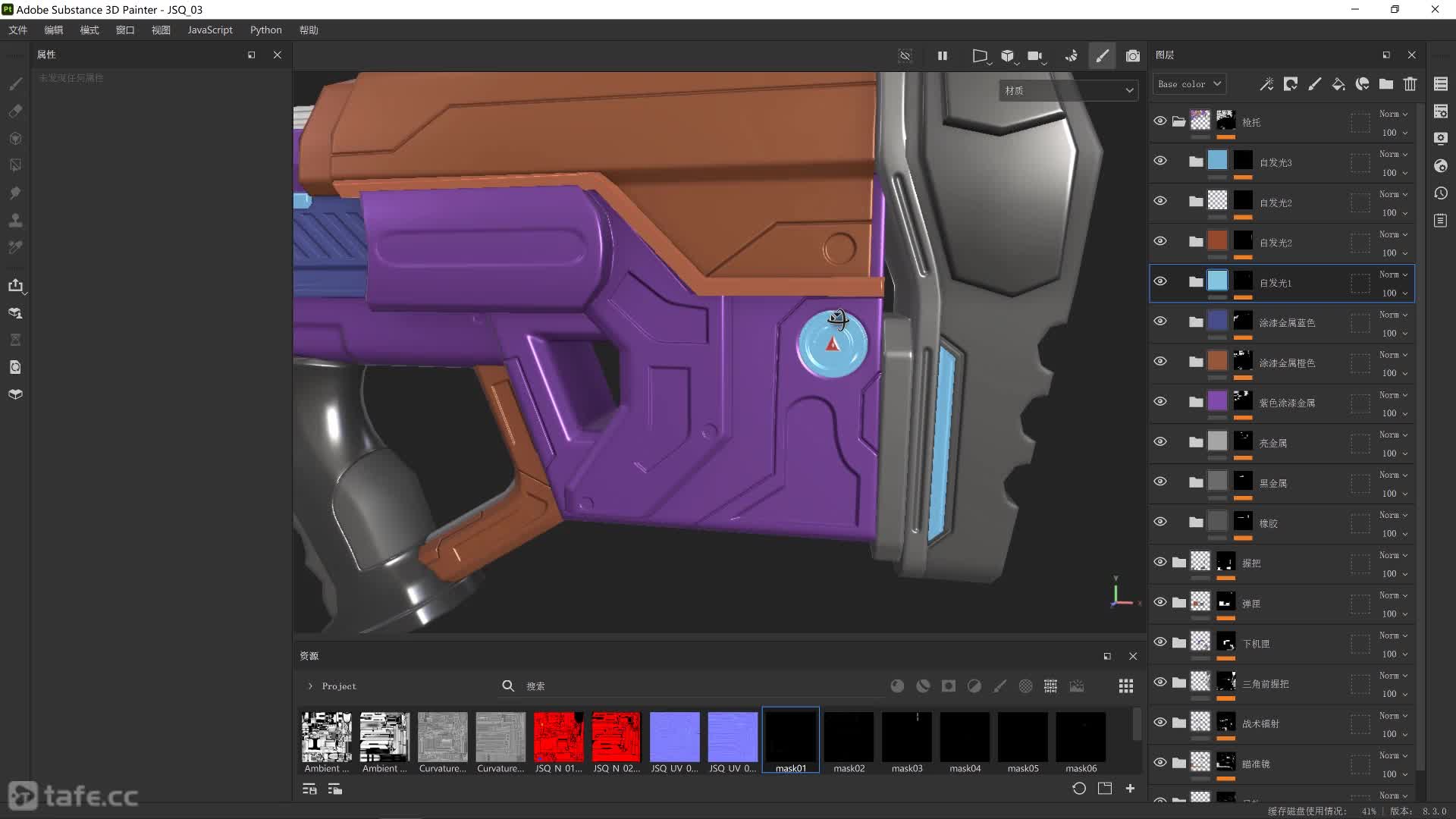Hide the 紫色涂漆金属 layer

coord(1160,401)
